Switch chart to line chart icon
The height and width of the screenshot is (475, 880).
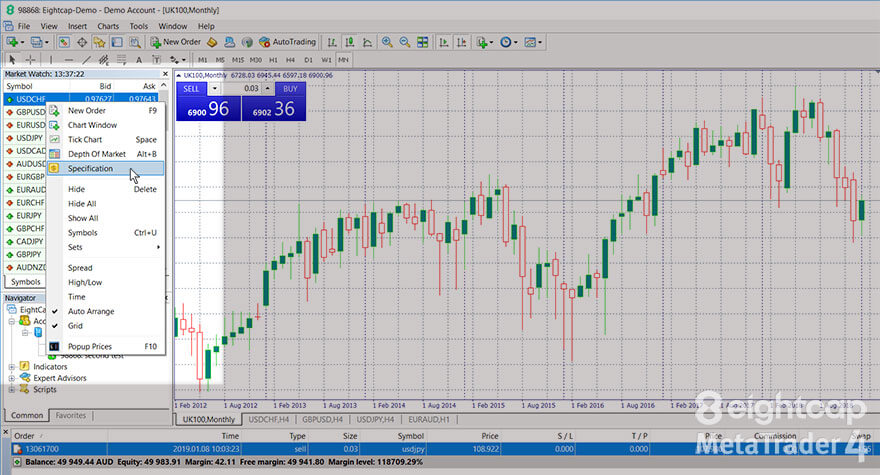tap(368, 42)
